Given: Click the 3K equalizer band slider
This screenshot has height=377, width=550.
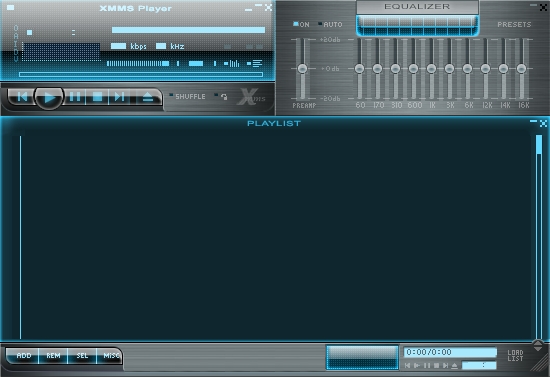Looking at the screenshot, I should 449,68.
